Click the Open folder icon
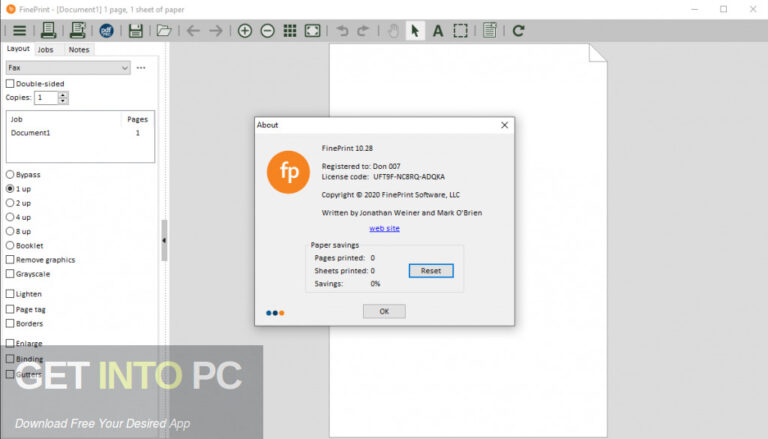 click(164, 31)
